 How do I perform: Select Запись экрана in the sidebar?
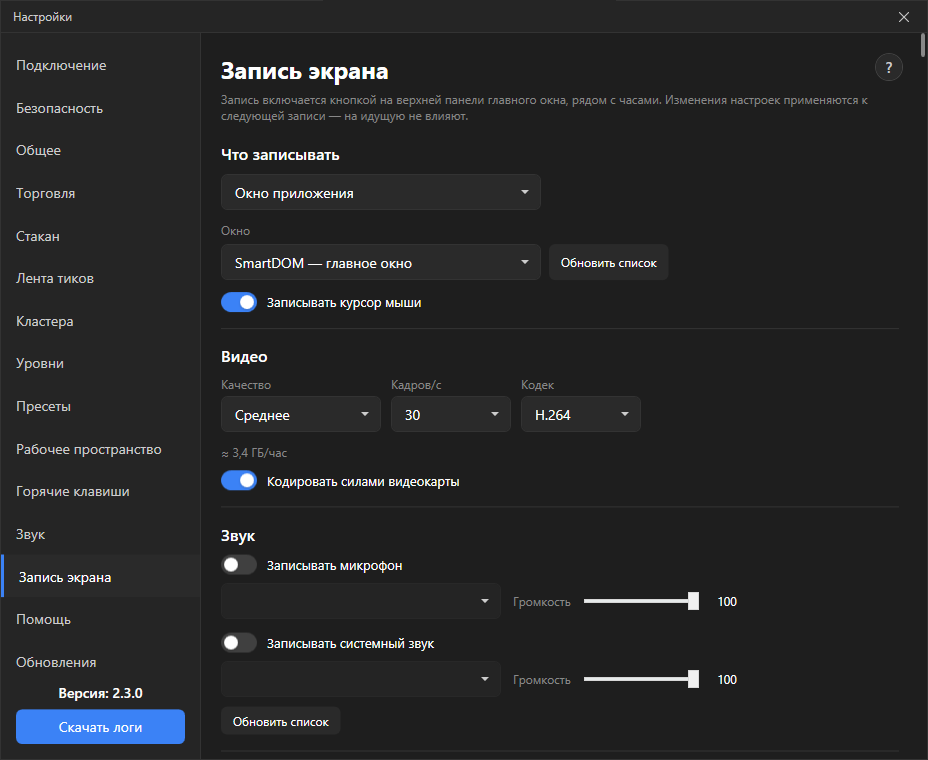click(x=101, y=577)
